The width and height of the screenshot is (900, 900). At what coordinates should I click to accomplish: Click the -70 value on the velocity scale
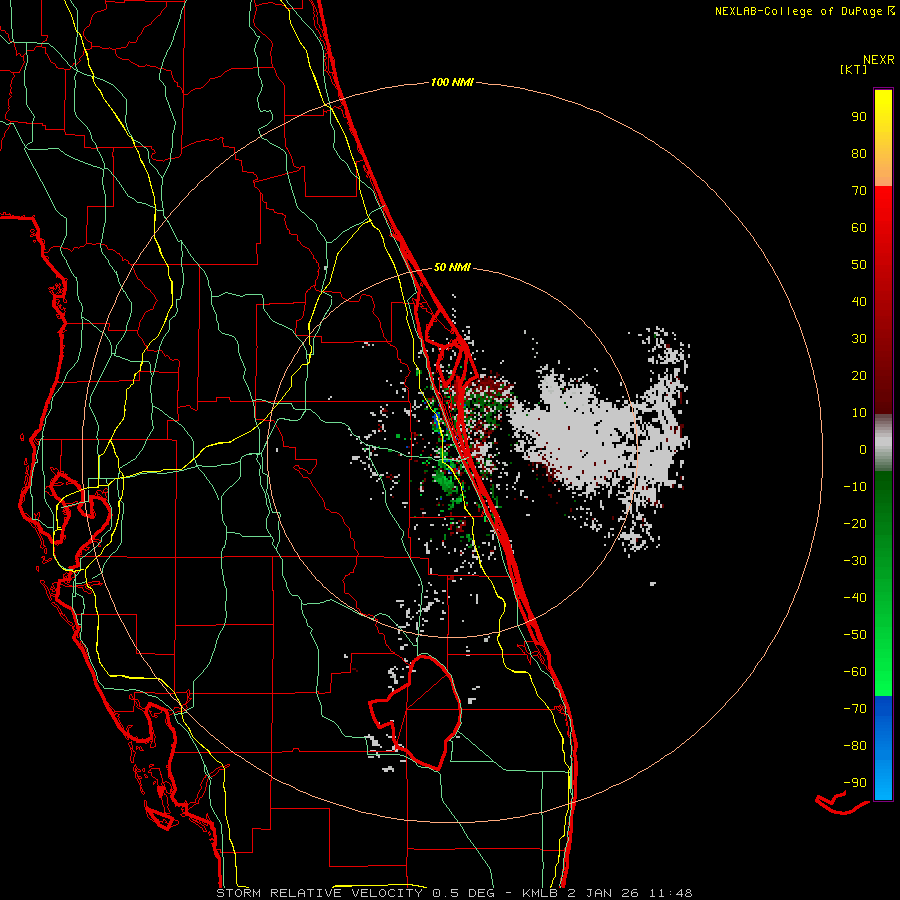click(855, 709)
